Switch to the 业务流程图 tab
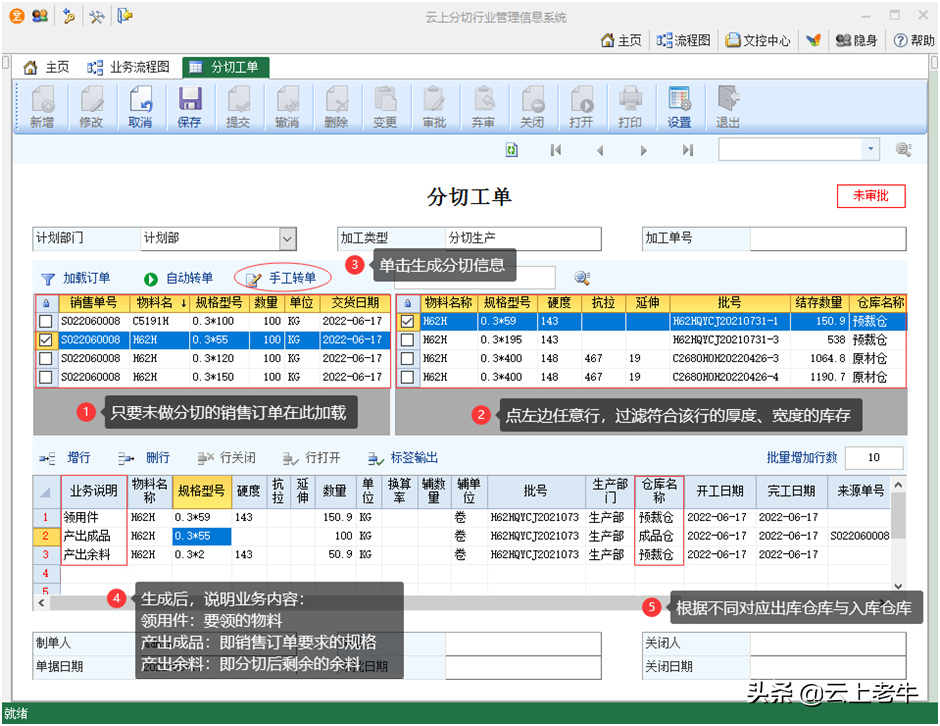940x726 pixels. (x=130, y=68)
